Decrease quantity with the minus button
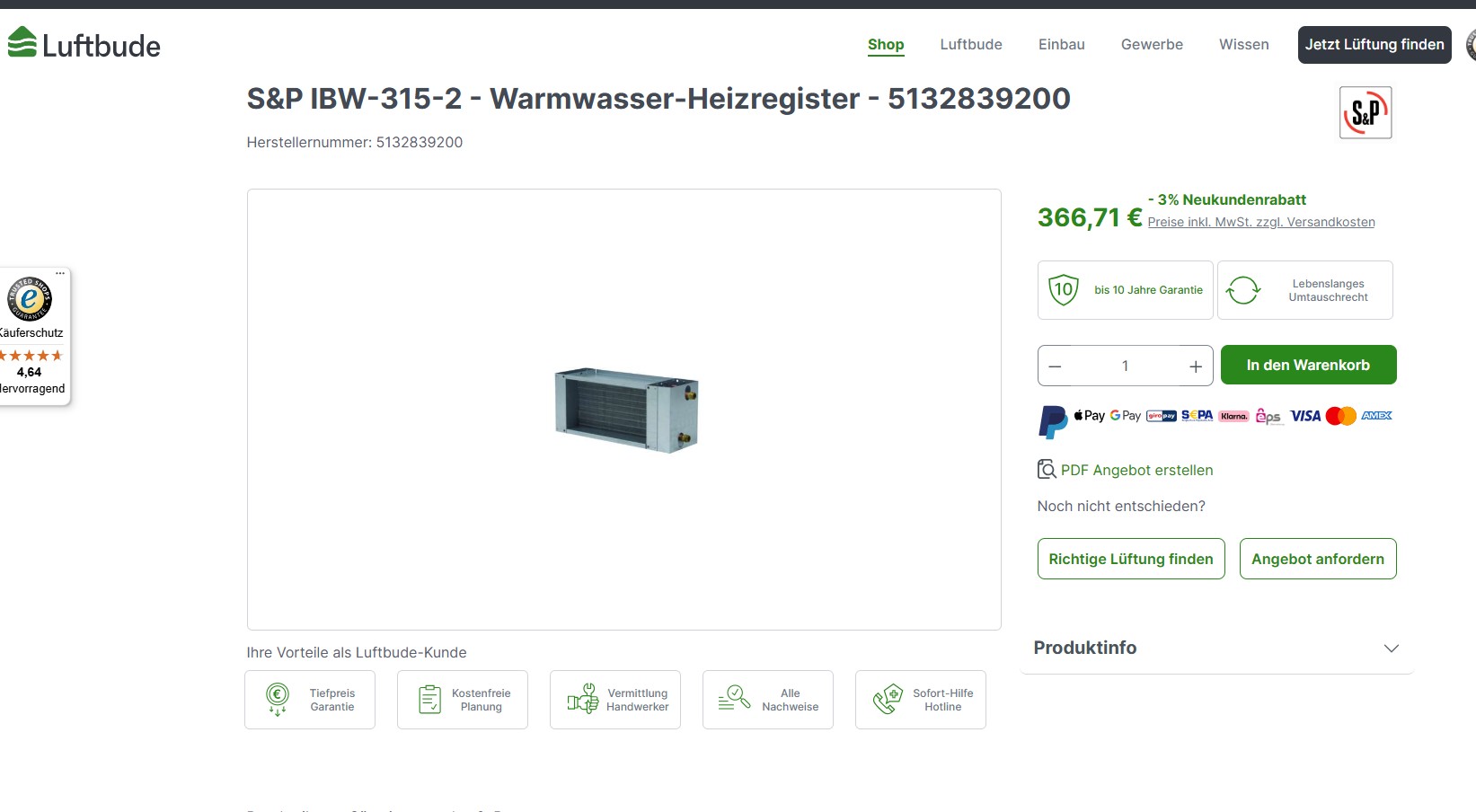Screen dimensions: 1476x812 tap(1056, 366)
